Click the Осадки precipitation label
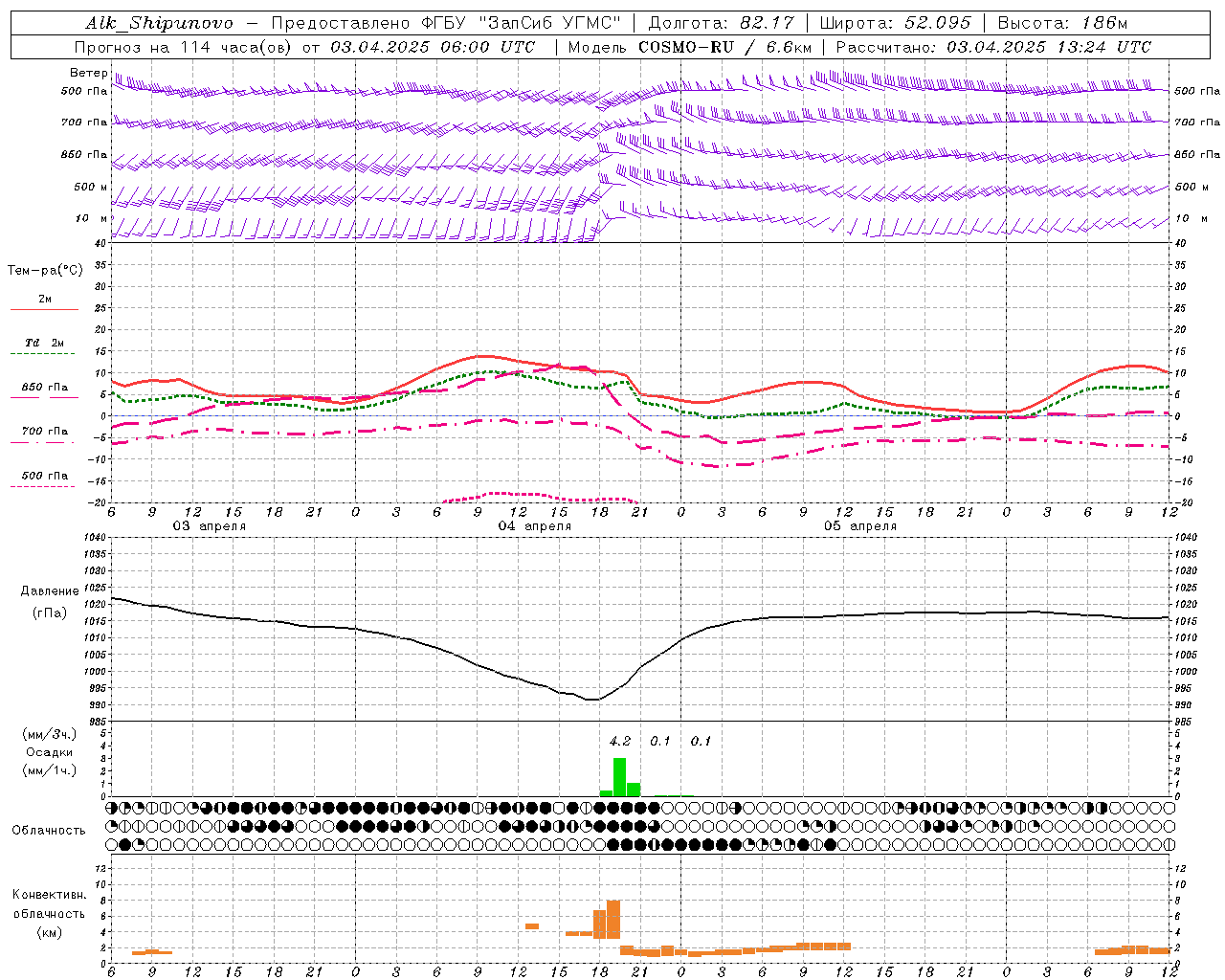 (x=50, y=752)
